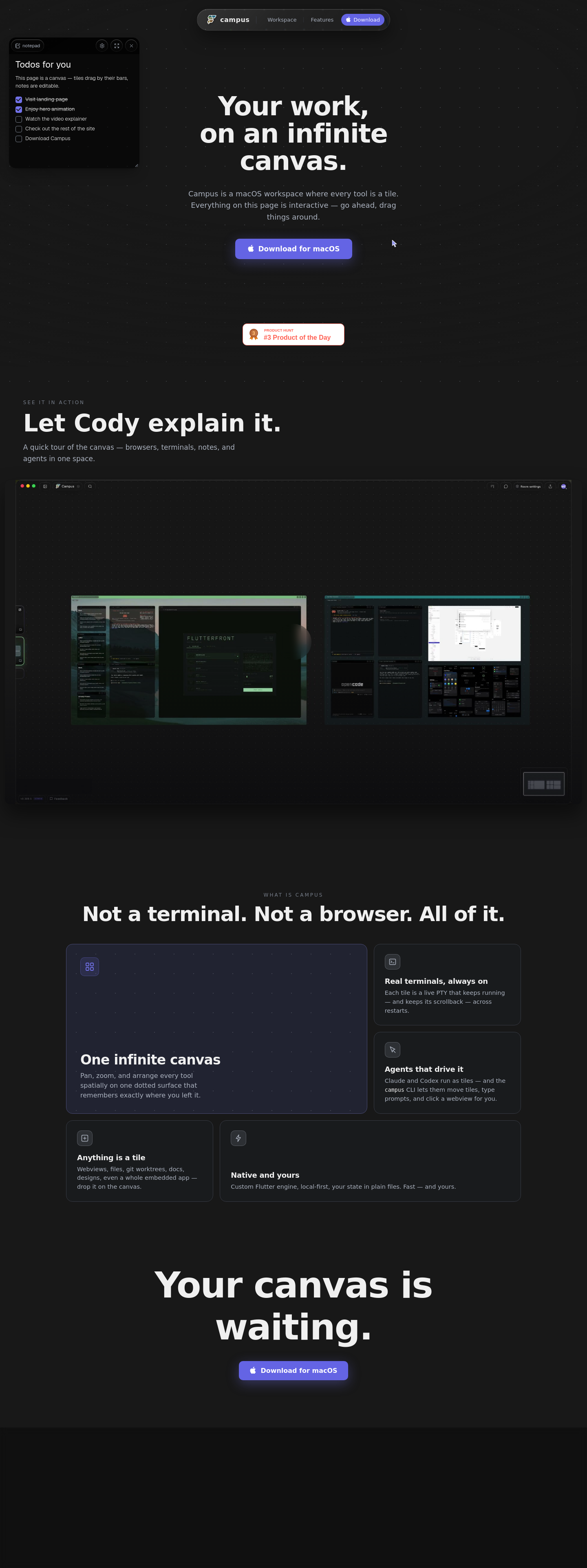The width and height of the screenshot is (587, 1568).
Task: Toggle sidebar icon in video app window
Action: click(x=44, y=486)
